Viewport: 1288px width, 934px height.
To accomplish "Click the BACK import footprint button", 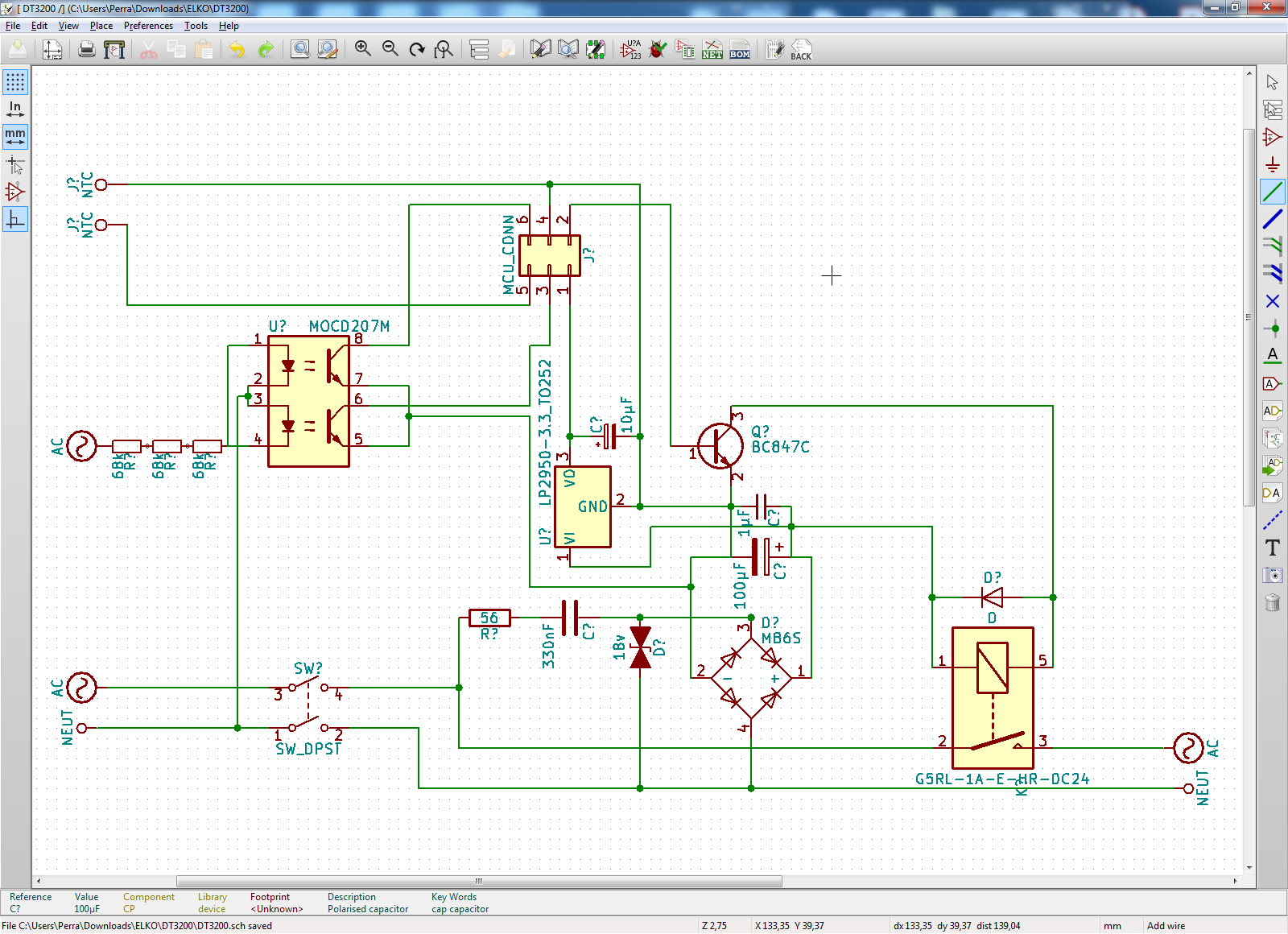I will coord(801,50).
